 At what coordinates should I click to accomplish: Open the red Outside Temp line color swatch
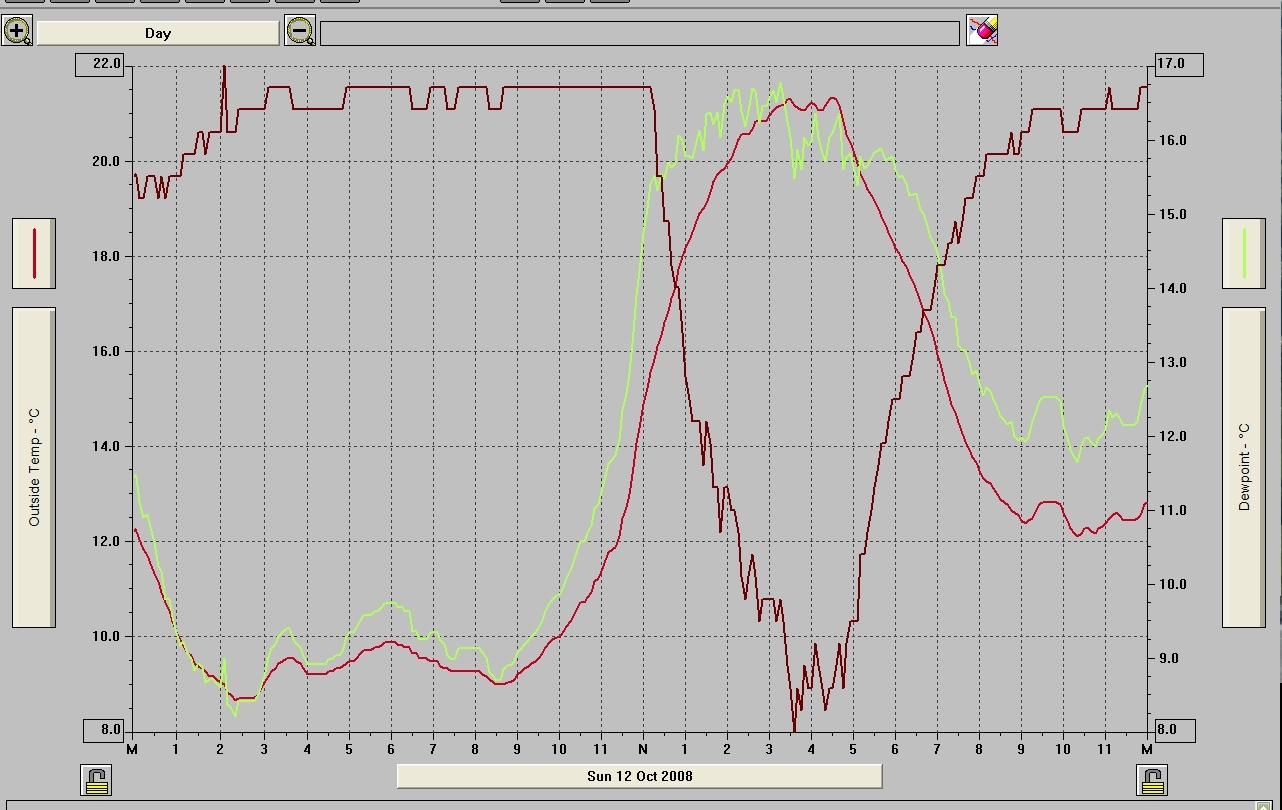34,253
